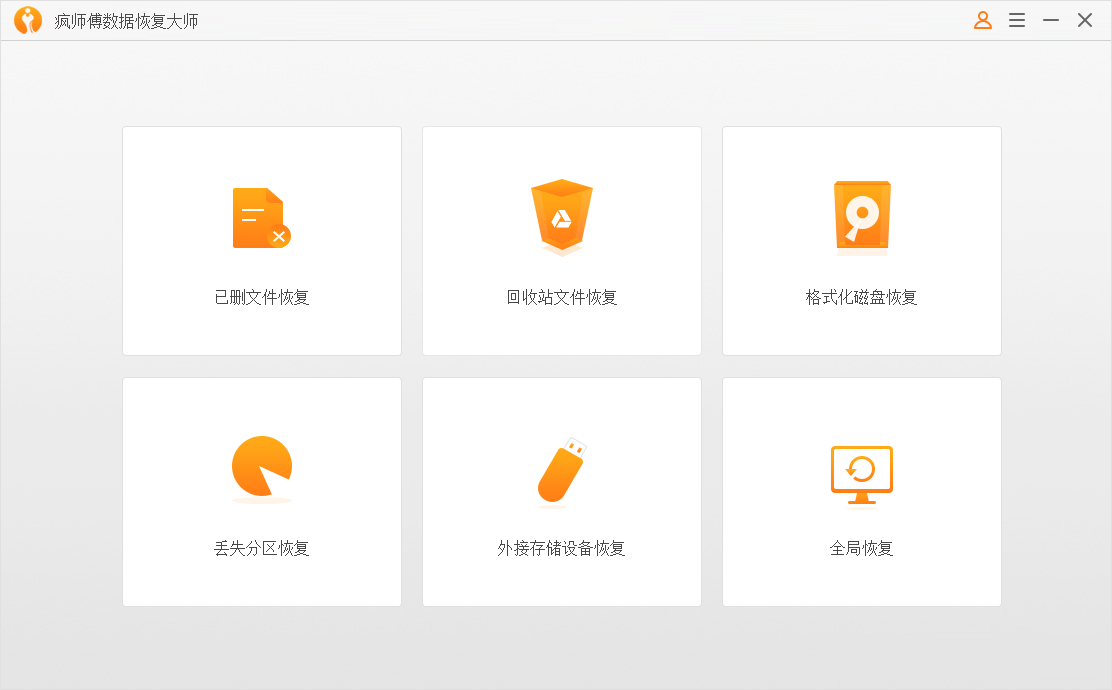Click the 外接存储设备恢复 label text
The width and height of the screenshot is (1112, 690).
[x=561, y=548]
